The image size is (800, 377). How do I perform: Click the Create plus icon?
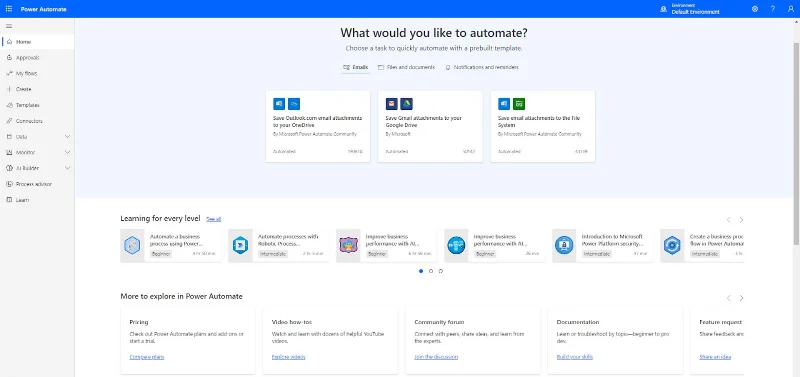10,89
